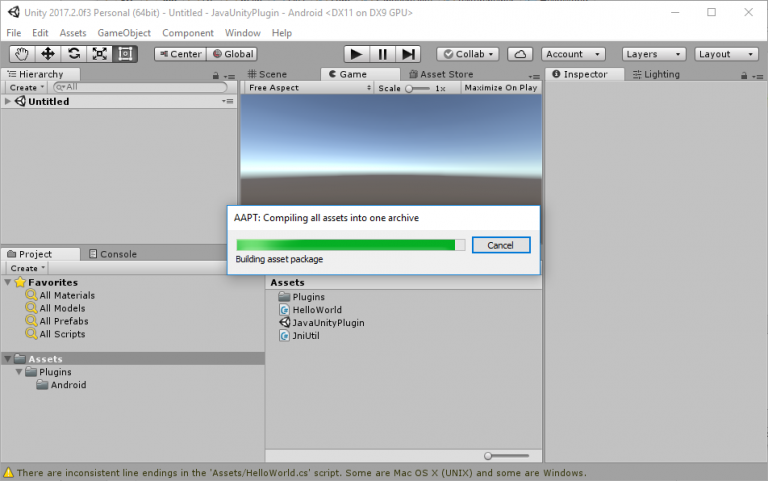
Task: Open the Hierarchy panel options menu
Action: pyautogui.click(x=229, y=76)
